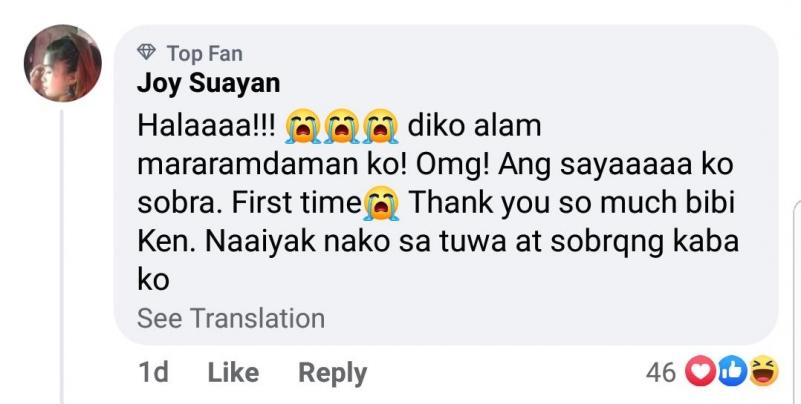
Task: View the 46 reactions count
Action: click(x=660, y=373)
